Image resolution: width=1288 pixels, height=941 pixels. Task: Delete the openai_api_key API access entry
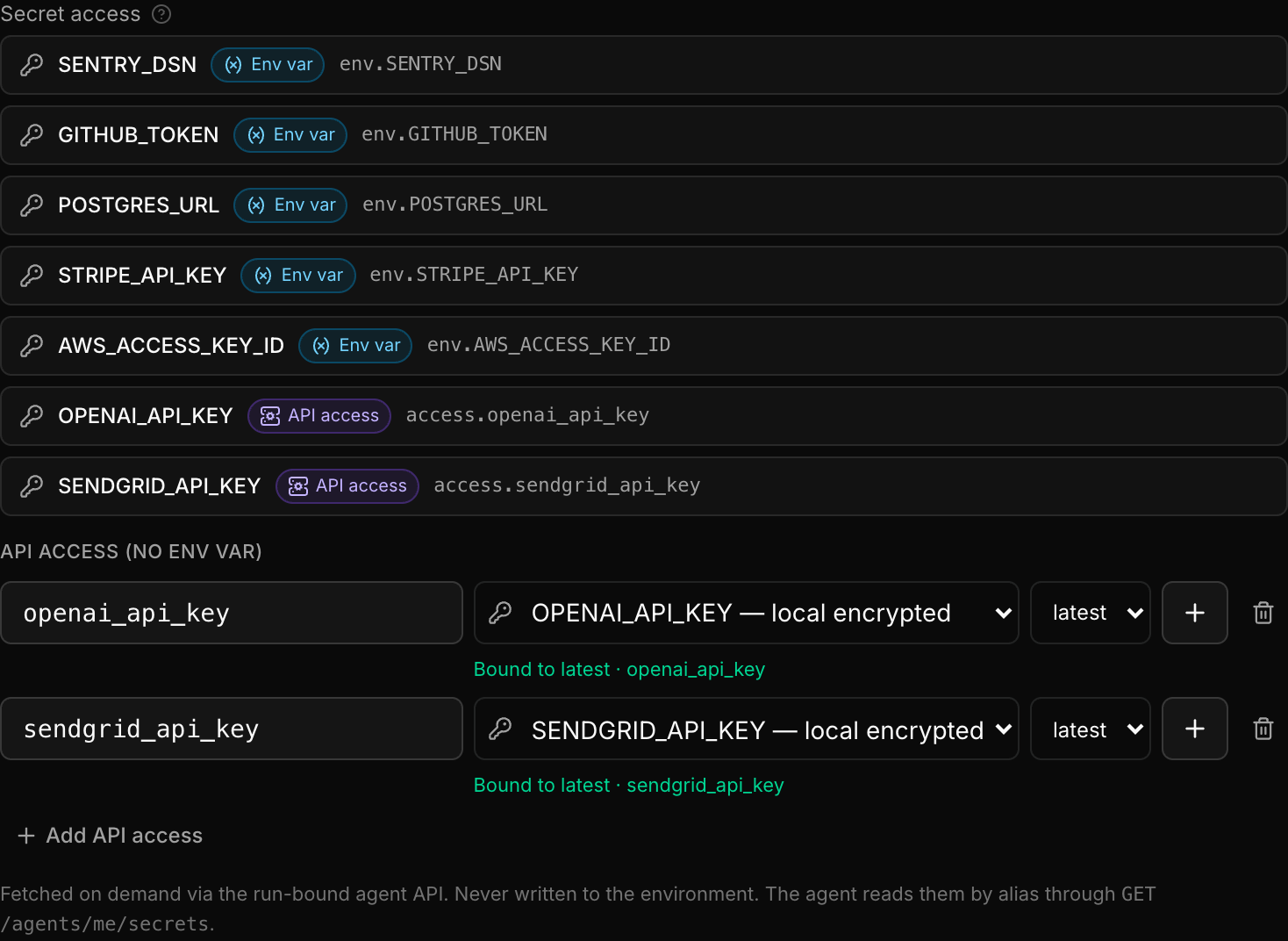[x=1263, y=613]
